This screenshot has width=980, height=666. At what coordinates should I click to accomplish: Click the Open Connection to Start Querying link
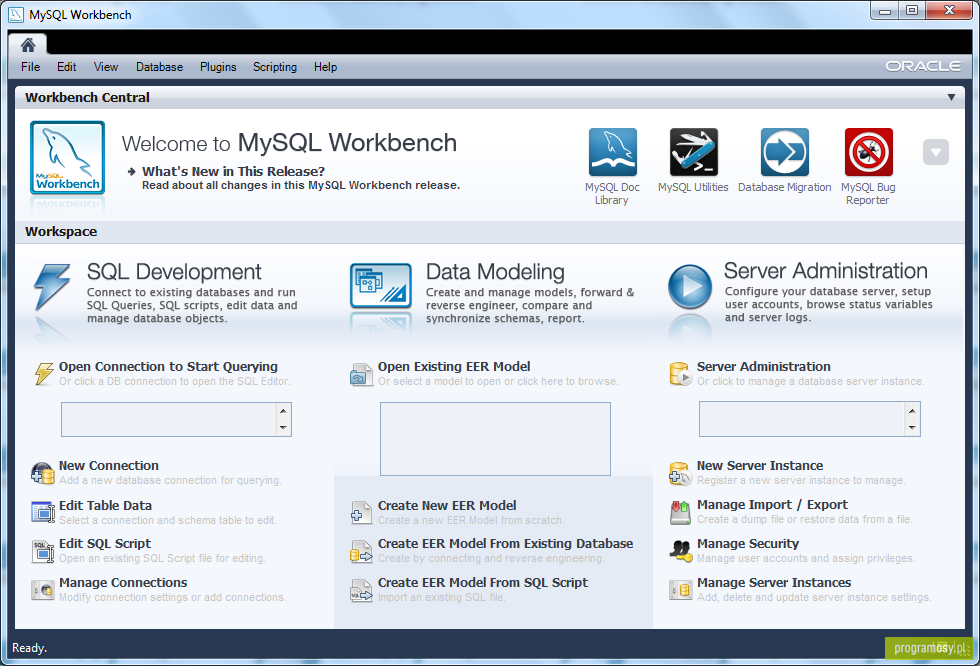coord(168,367)
